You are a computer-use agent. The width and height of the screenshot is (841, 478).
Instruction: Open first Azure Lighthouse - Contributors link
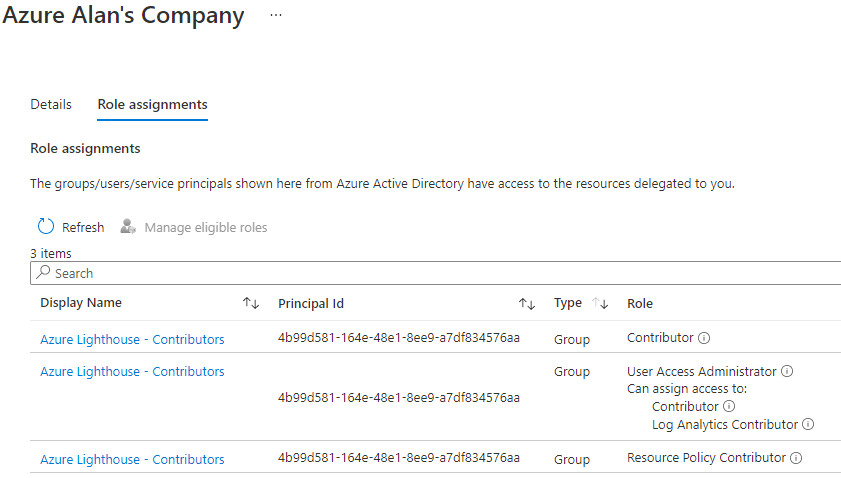(132, 339)
